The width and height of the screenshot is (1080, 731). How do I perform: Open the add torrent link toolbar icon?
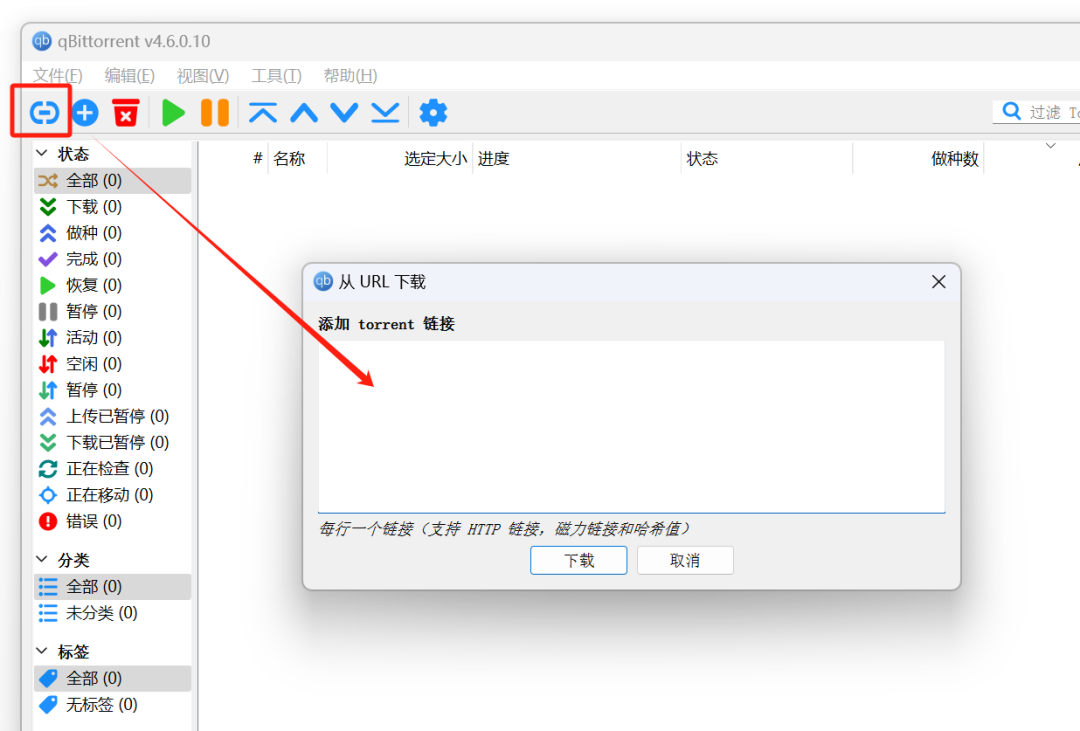pos(43,112)
